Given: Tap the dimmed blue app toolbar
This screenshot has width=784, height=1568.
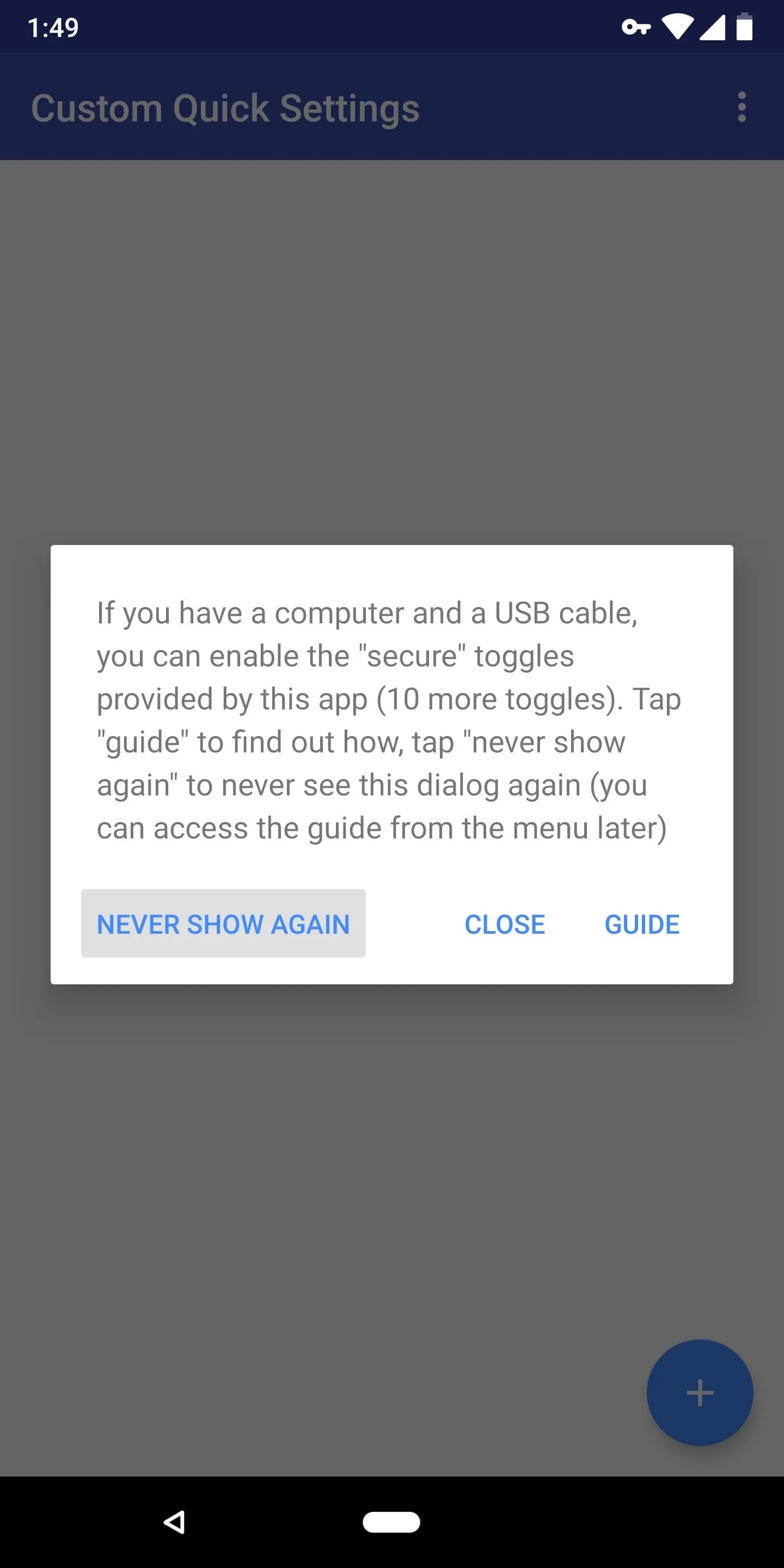Looking at the screenshot, I should pyautogui.click(x=392, y=107).
